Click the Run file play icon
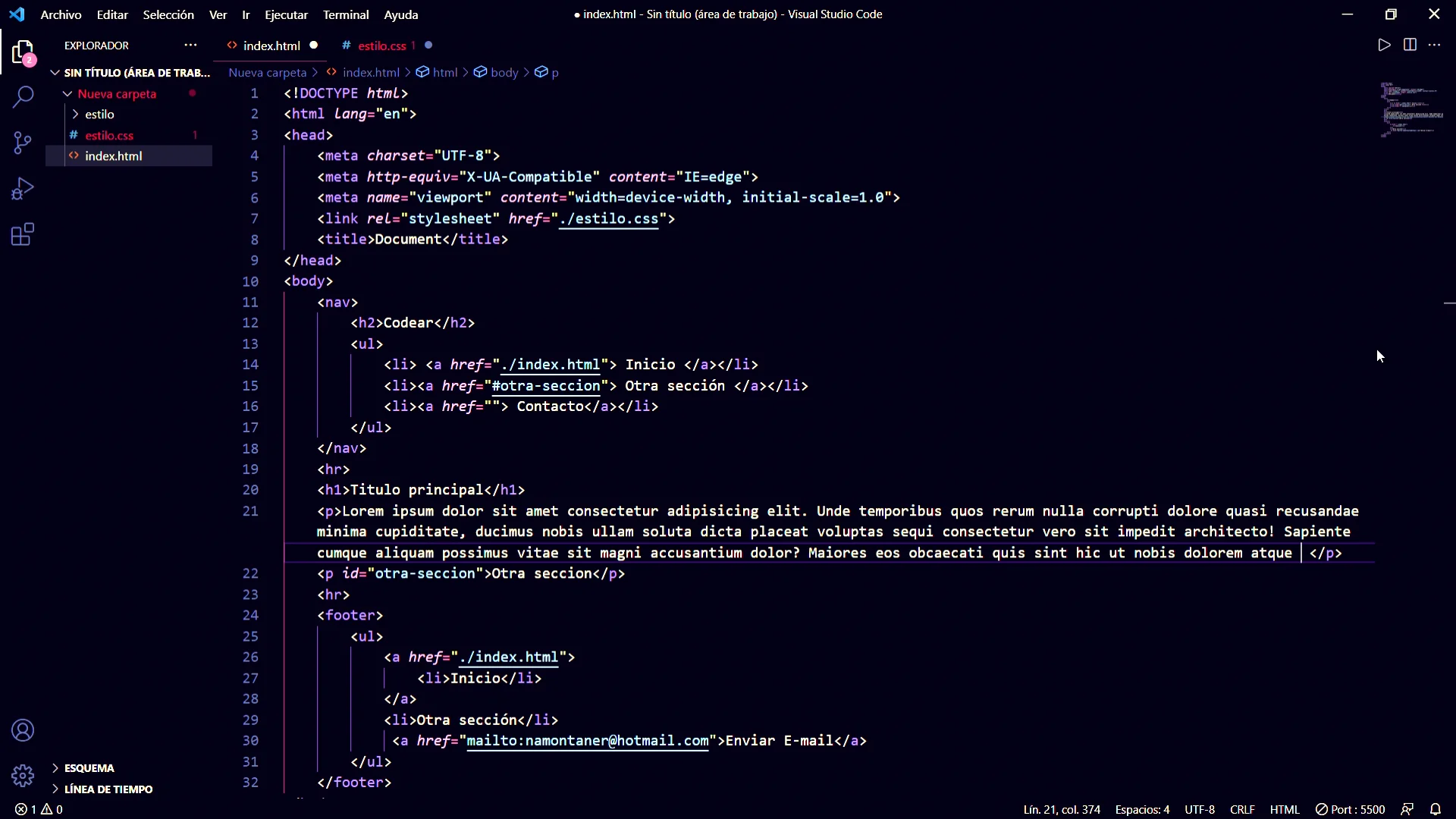 click(1384, 45)
